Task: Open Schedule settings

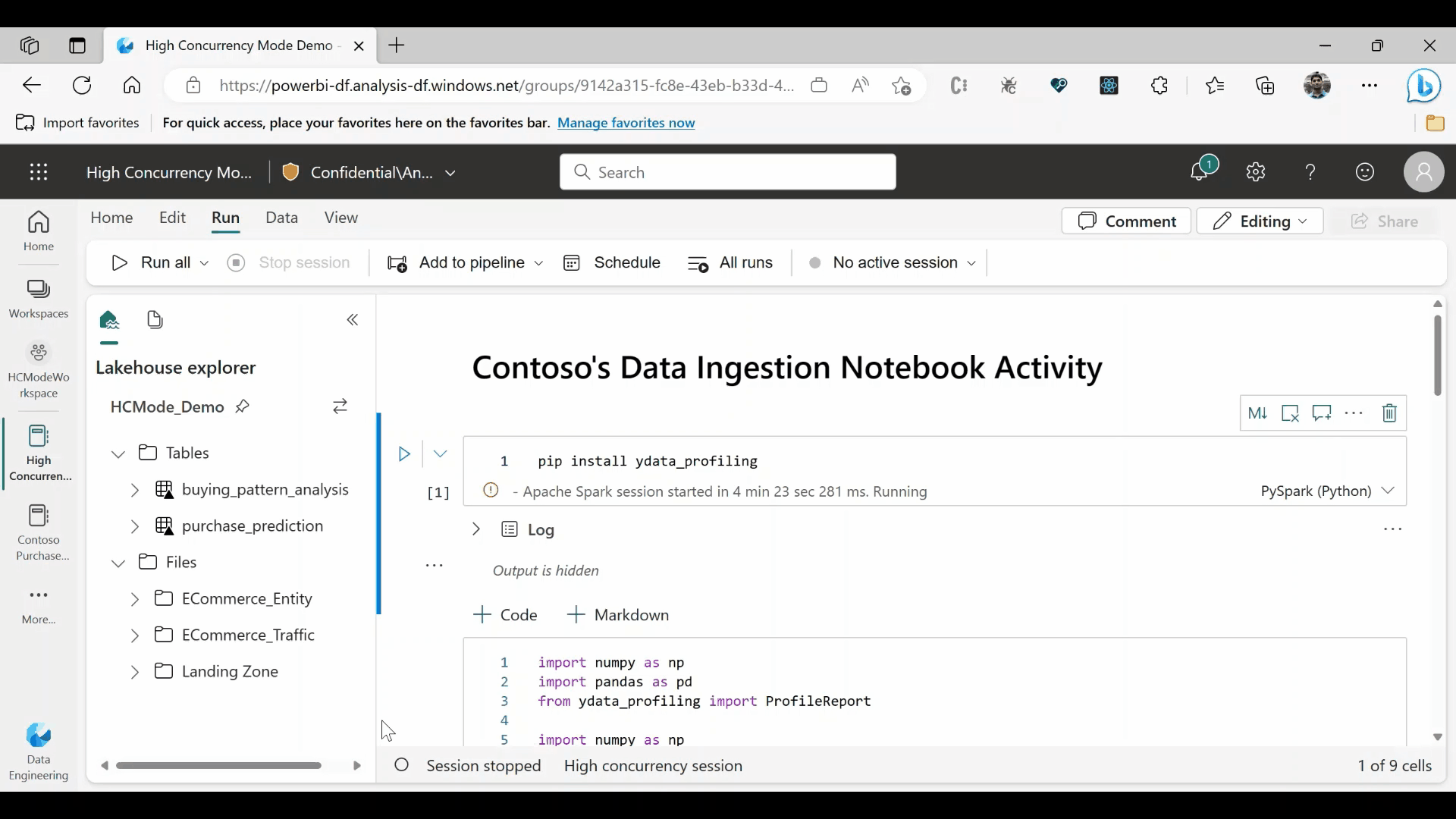Action: click(x=612, y=263)
